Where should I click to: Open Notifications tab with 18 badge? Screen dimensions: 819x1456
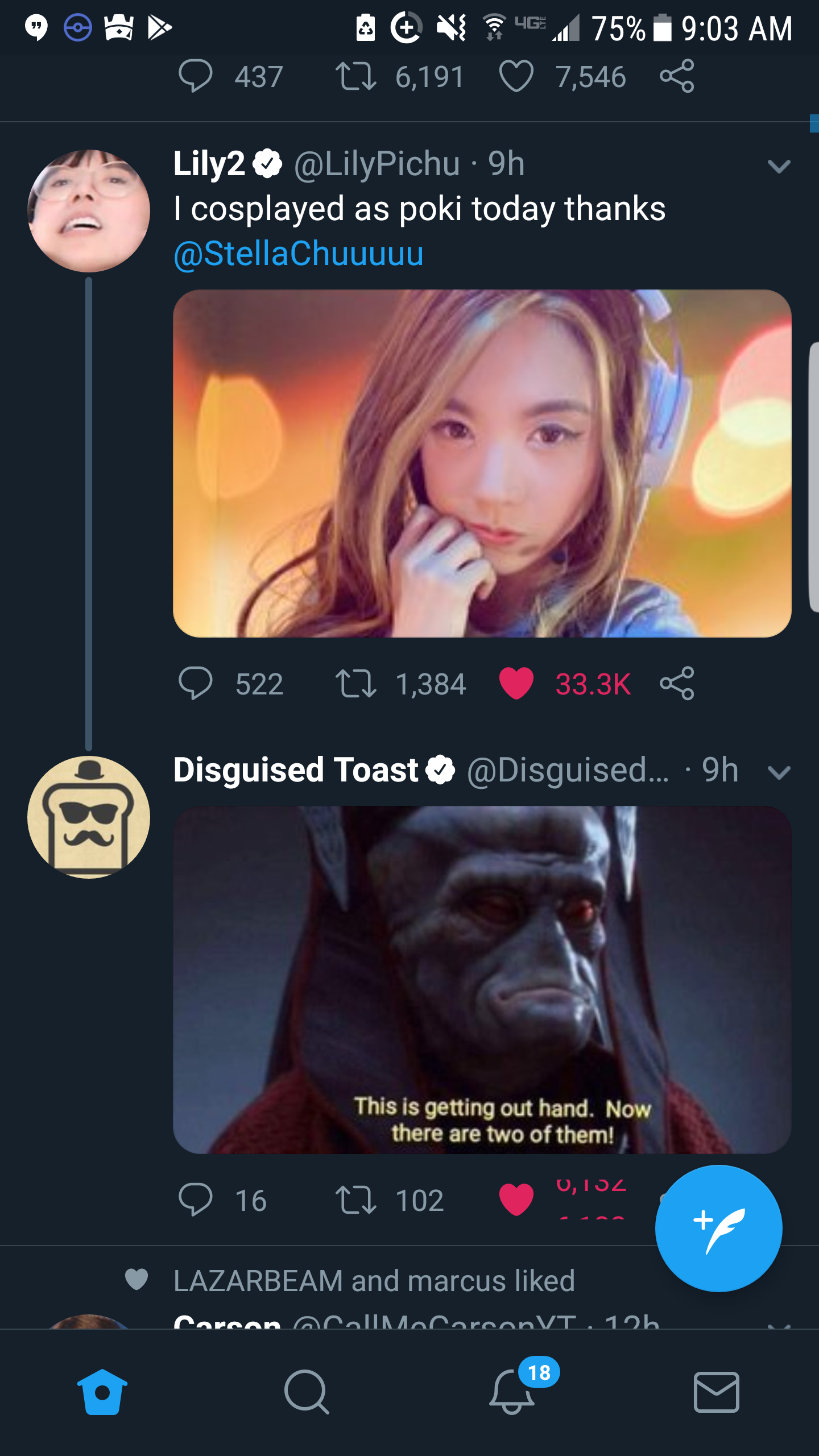point(512,1392)
